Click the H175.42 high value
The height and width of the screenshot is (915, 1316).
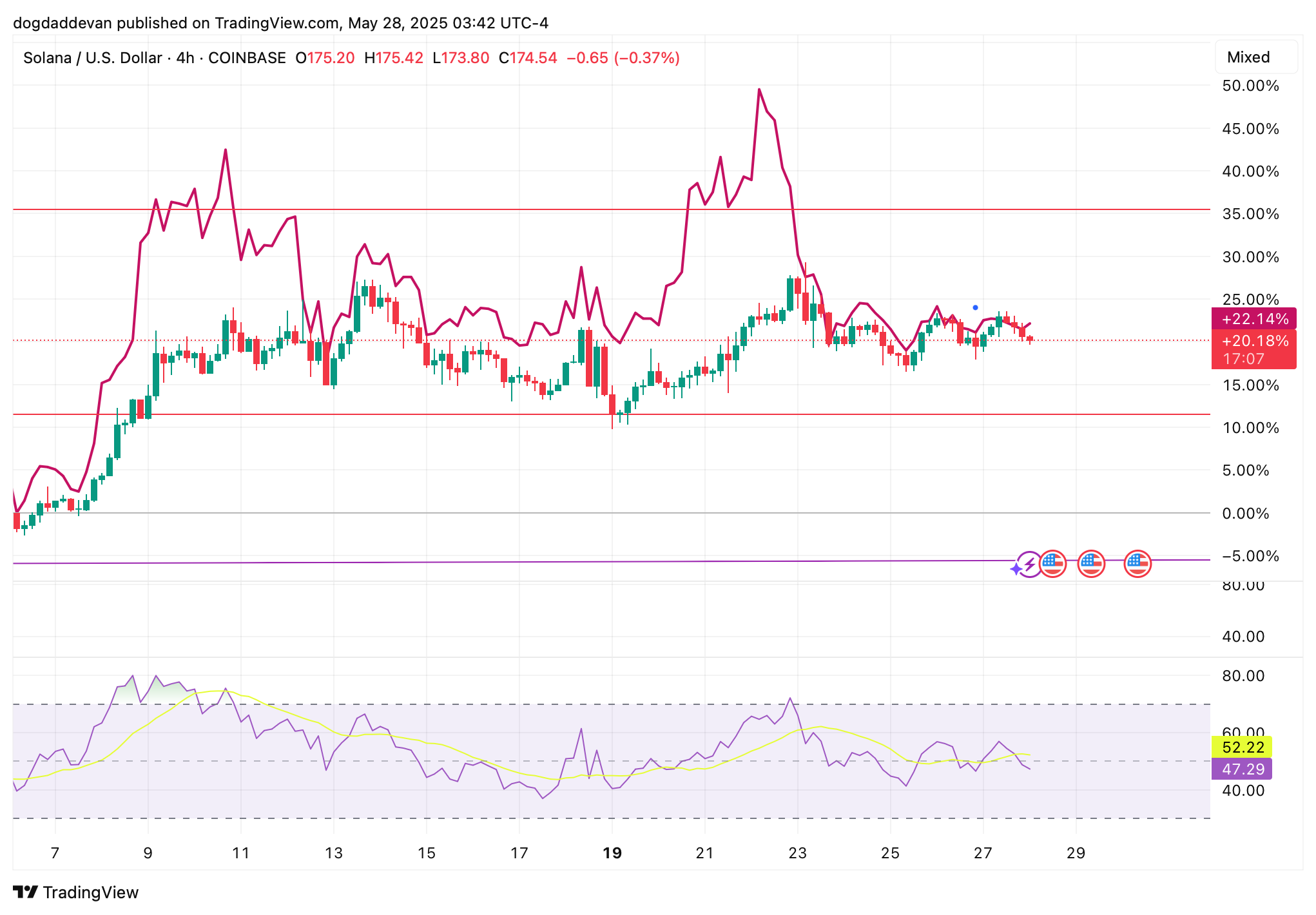394,58
